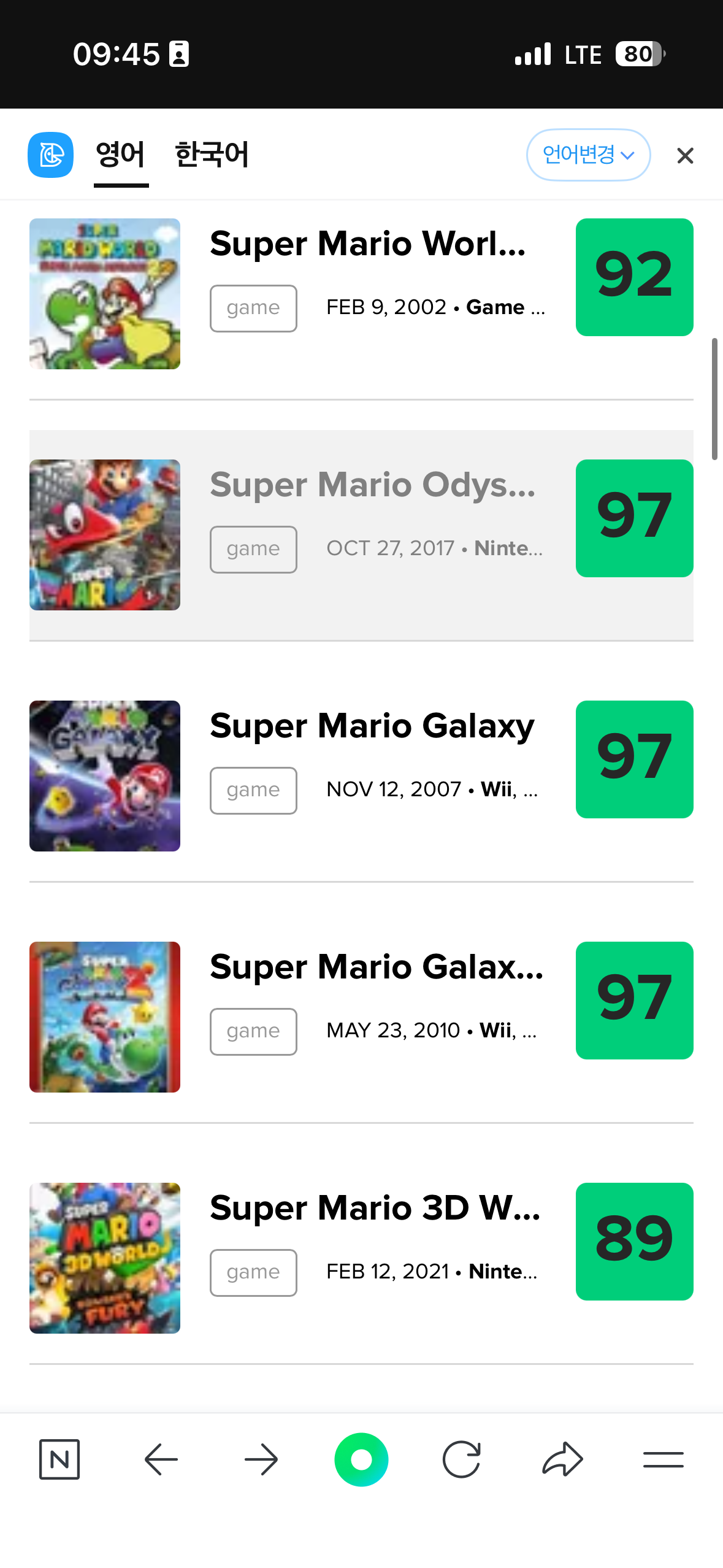Open the Super Mario Odyssey title link

372,485
